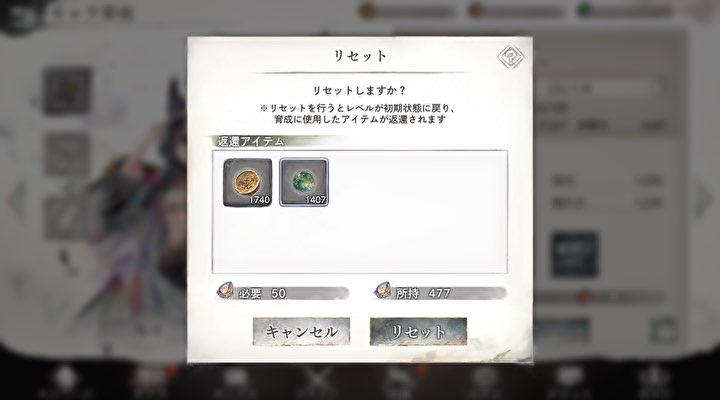Click the dark square button on the right panel
This screenshot has width=720, height=400.
coord(574,254)
